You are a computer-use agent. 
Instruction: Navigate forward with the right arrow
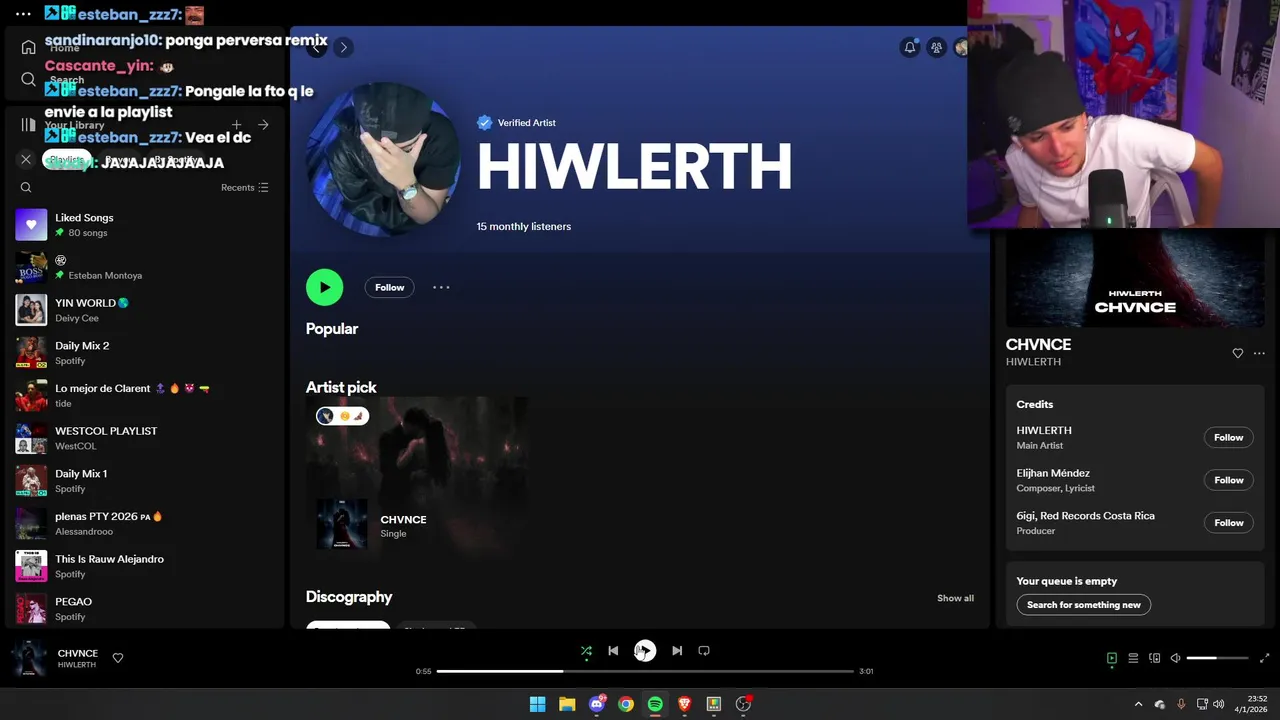[x=343, y=47]
